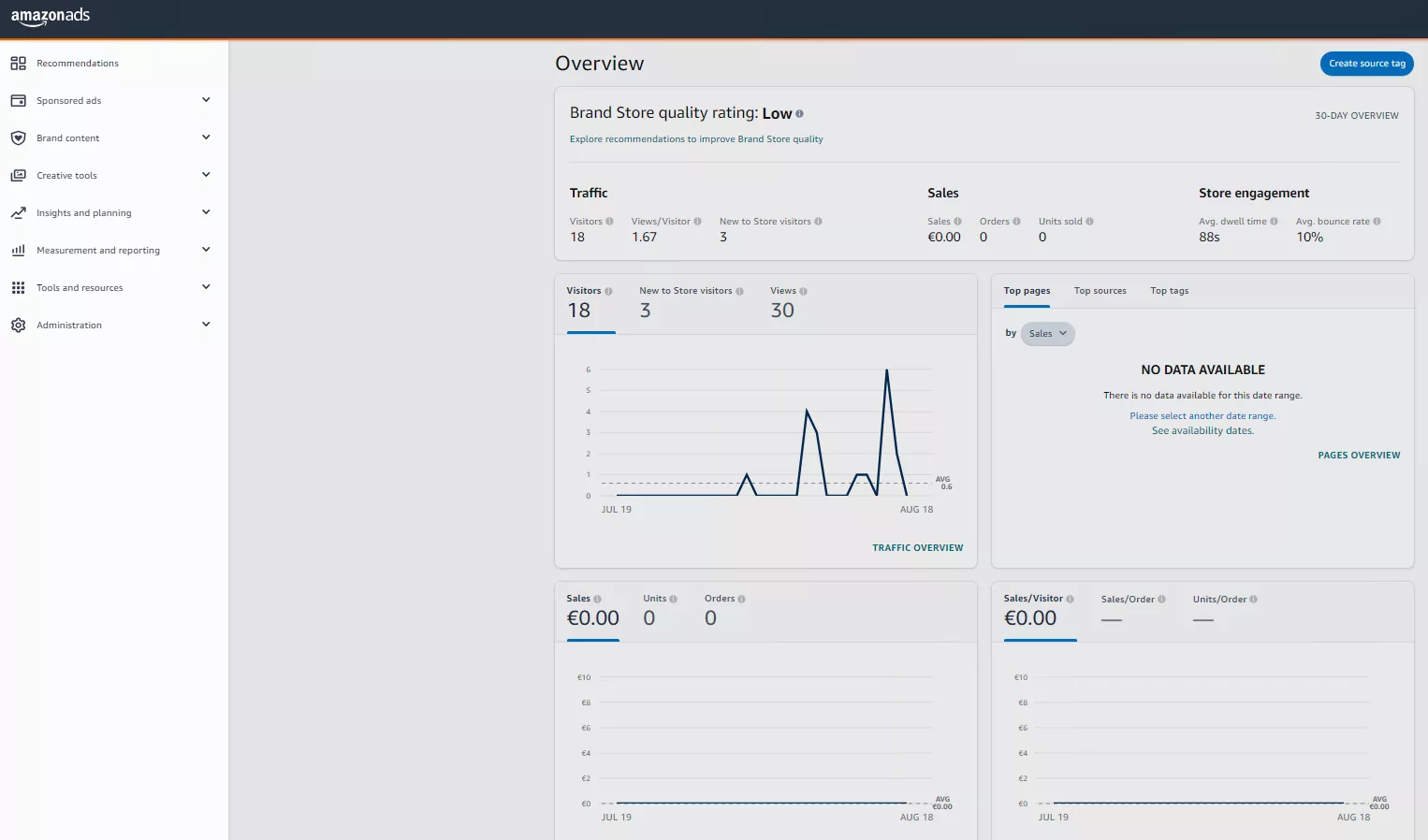Viewport: 1428px width, 840px height.
Task: Click the 30-DAY OVERVIEW label
Action: coord(1356,116)
